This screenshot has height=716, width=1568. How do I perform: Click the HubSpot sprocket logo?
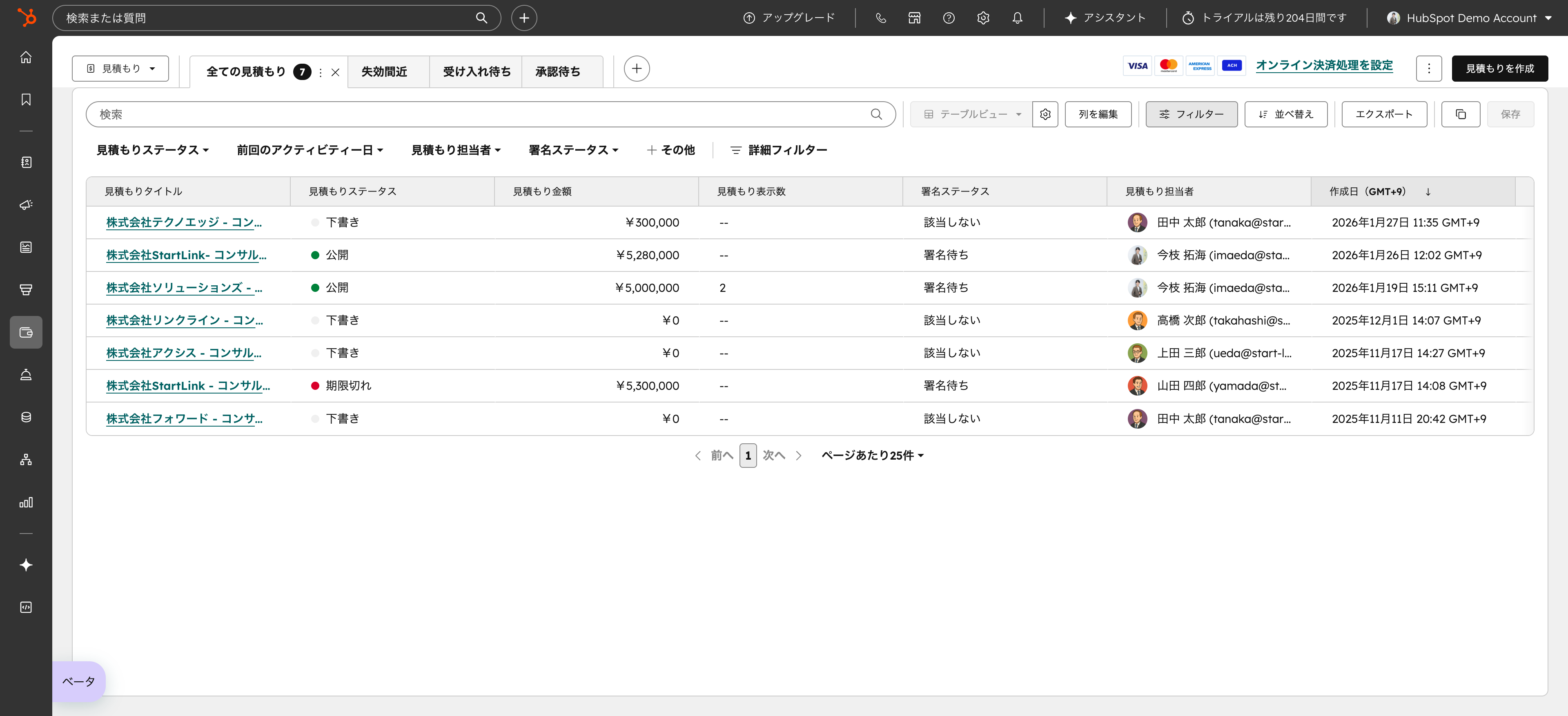[26, 17]
